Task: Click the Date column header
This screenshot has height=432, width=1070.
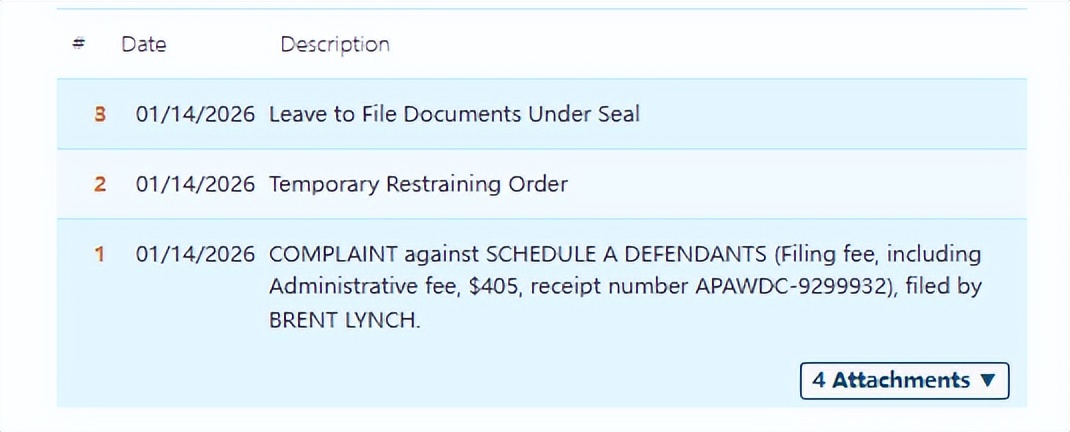Action: tap(144, 44)
